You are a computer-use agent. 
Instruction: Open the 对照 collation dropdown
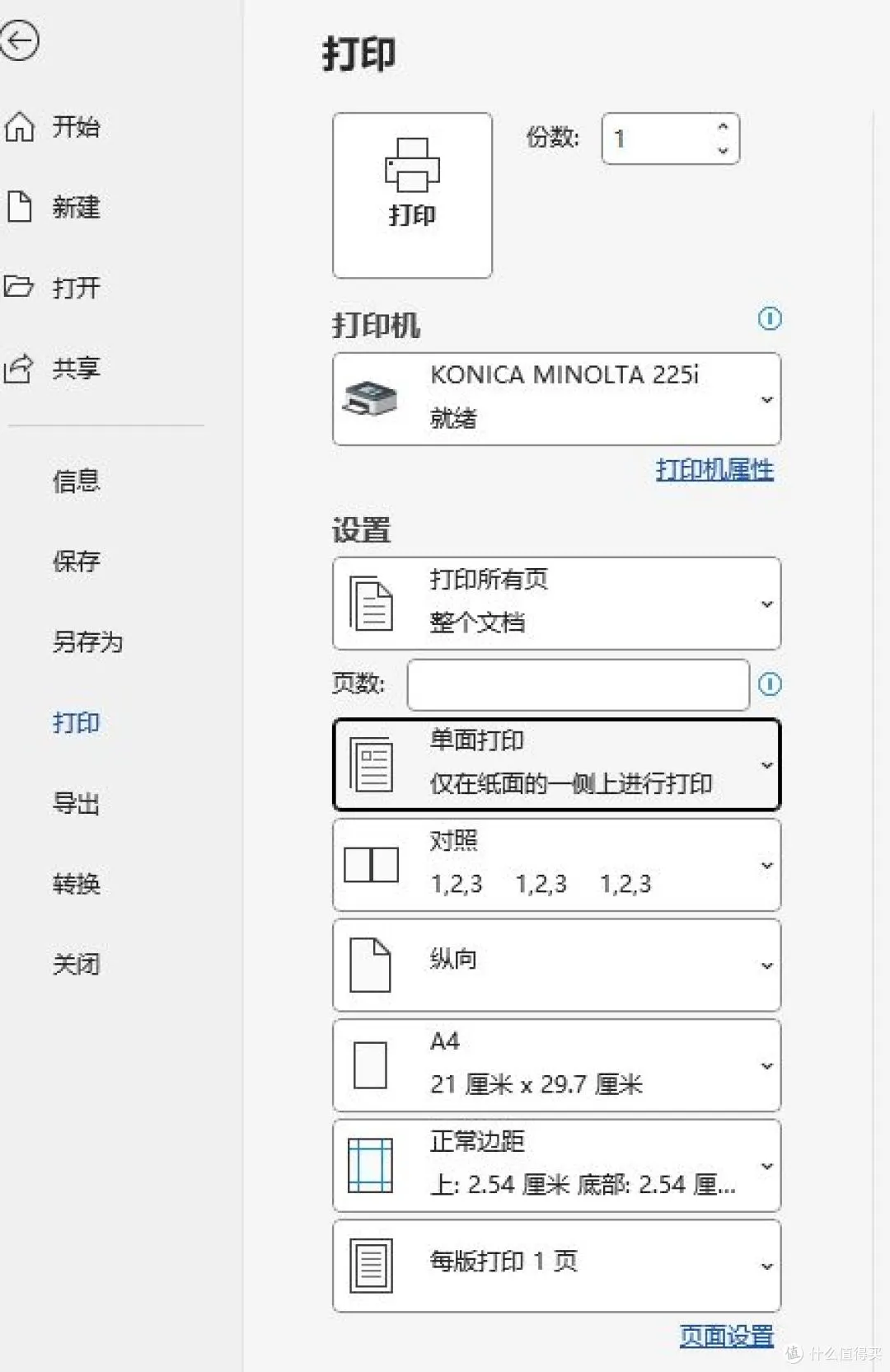556,865
